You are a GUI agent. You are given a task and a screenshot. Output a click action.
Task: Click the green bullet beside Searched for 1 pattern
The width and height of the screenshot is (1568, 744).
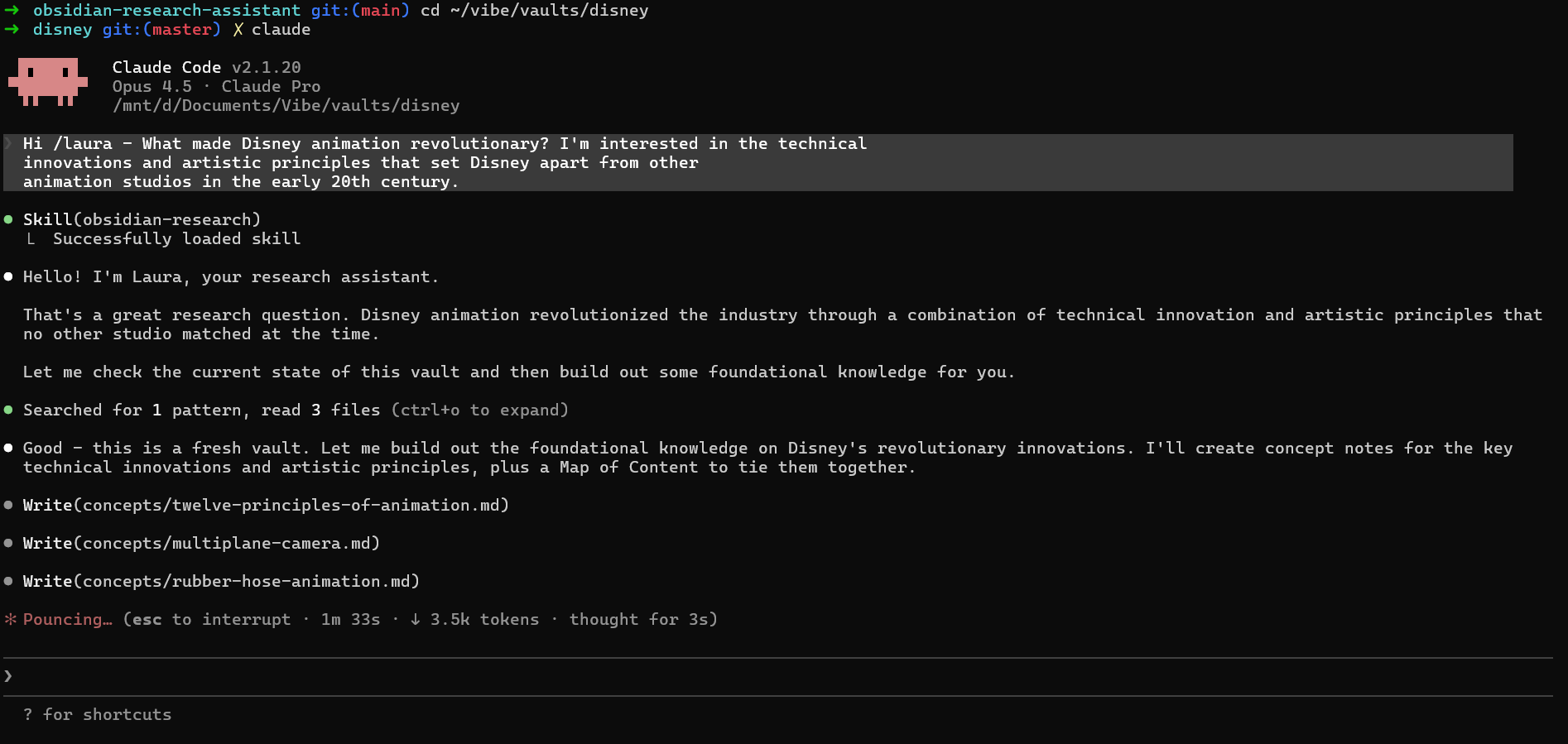point(8,410)
